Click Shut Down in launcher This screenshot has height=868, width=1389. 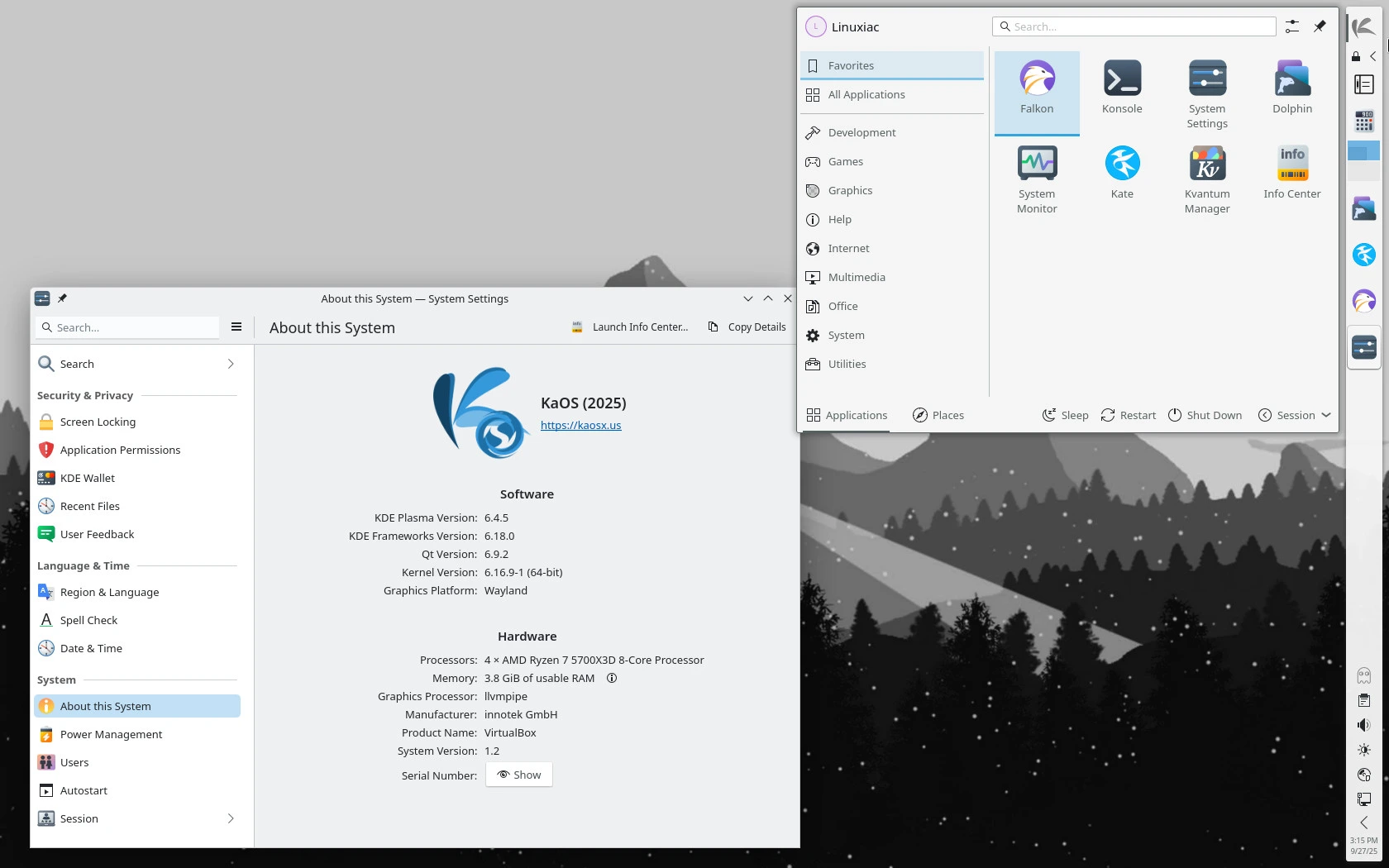1205,415
